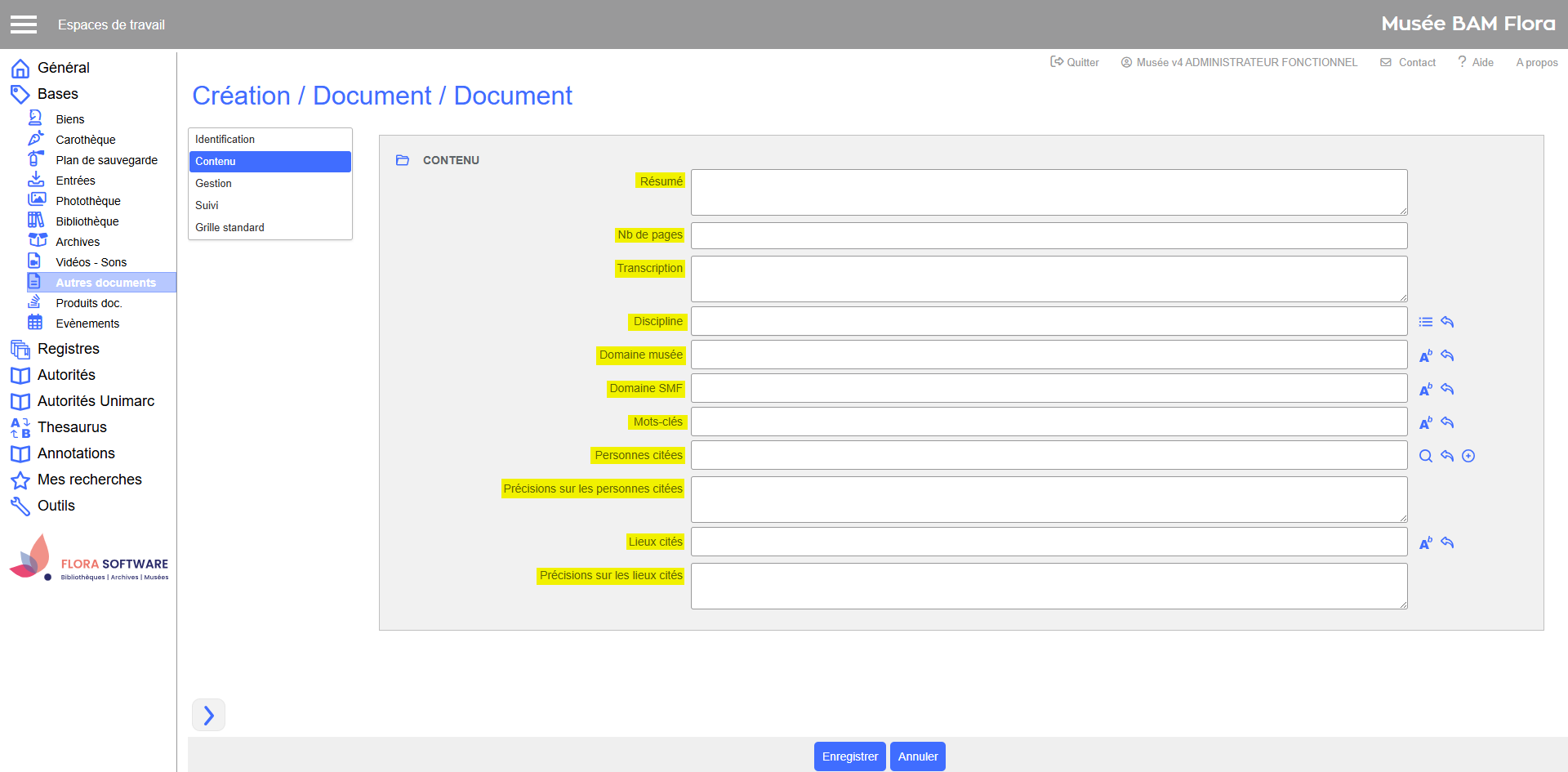The height and width of the screenshot is (772, 1568).
Task: Select the Gestion tab
Action: [x=214, y=184]
